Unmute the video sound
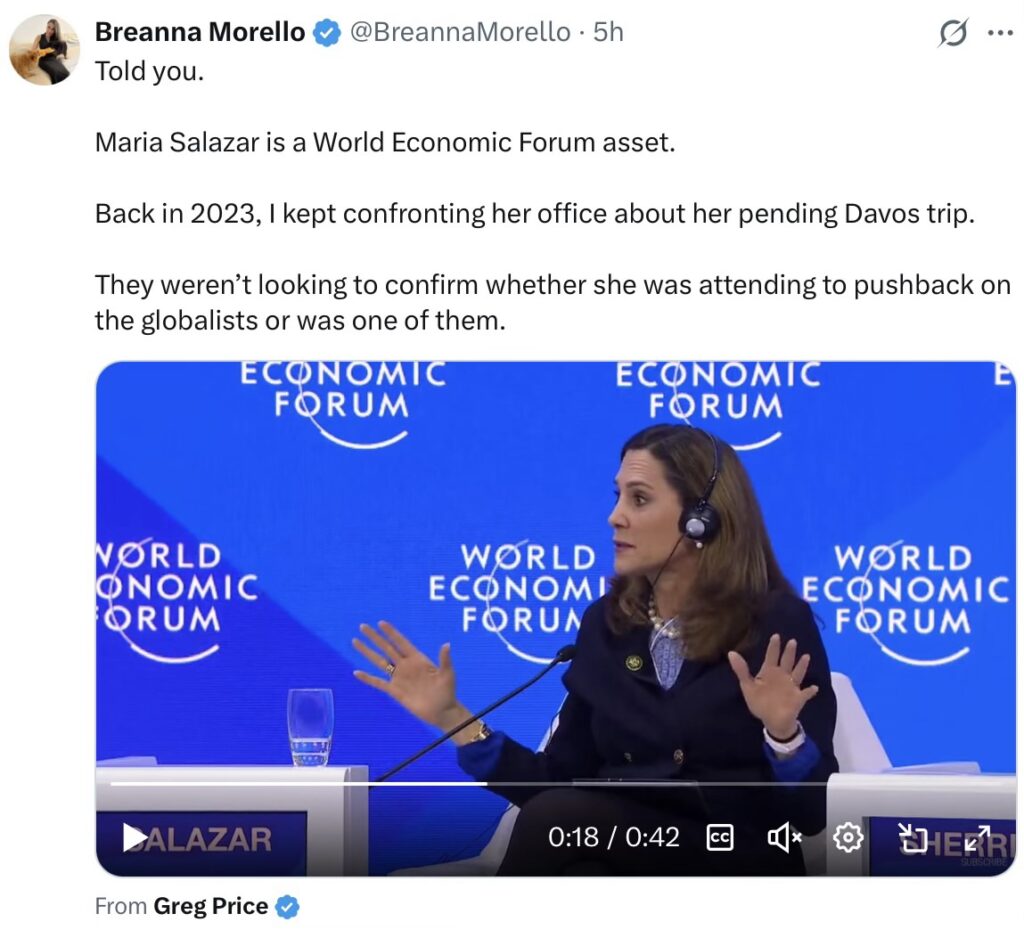This screenshot has height=930, width=1024. click(x=784, y=838)
